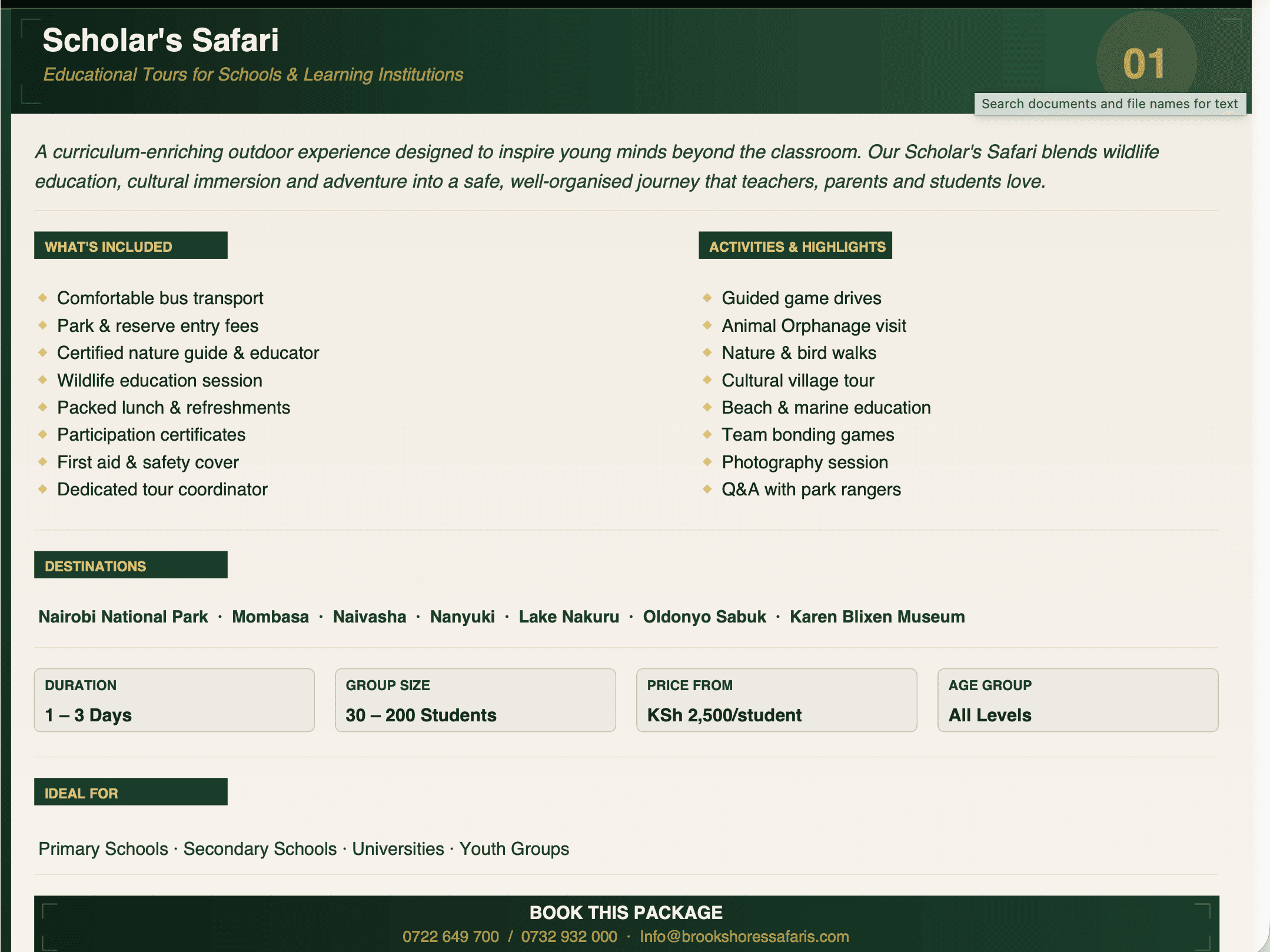
Task: Click the PRICE FROM 'KSh 2,500/student' card
Action: point(777,700)
